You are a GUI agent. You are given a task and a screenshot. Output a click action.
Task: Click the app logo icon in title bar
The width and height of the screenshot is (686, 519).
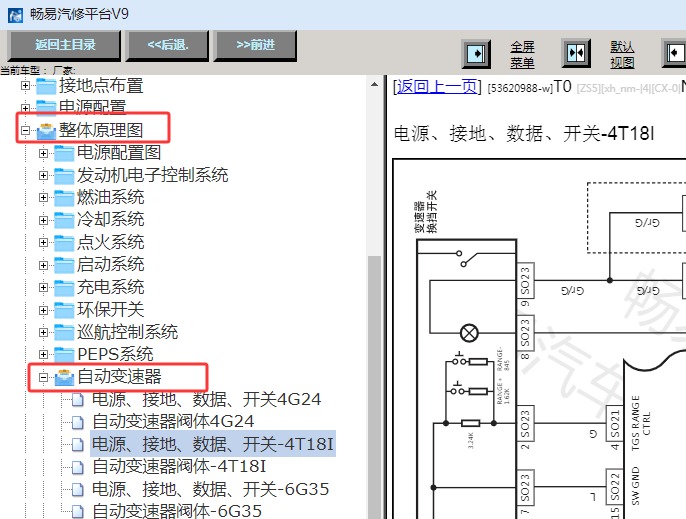15,15
